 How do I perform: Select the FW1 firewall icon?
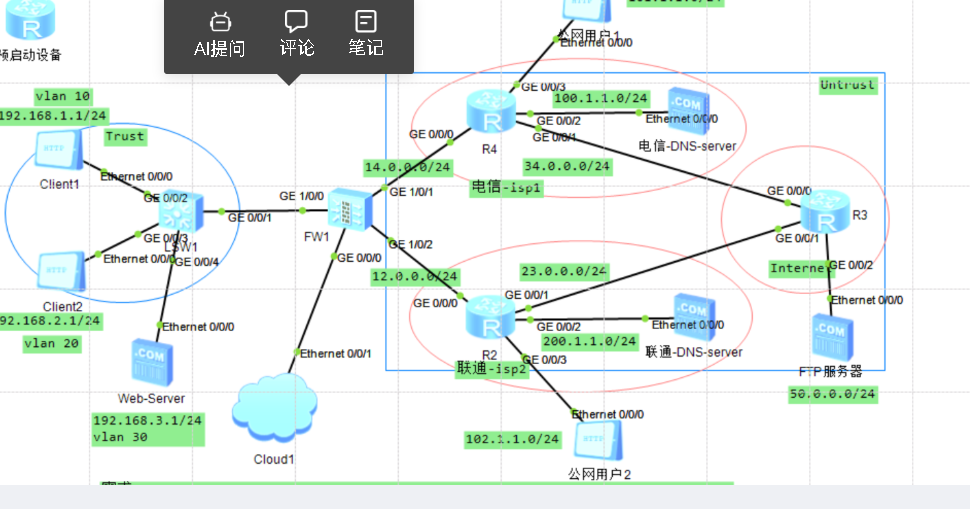click(x=350, y=210)
